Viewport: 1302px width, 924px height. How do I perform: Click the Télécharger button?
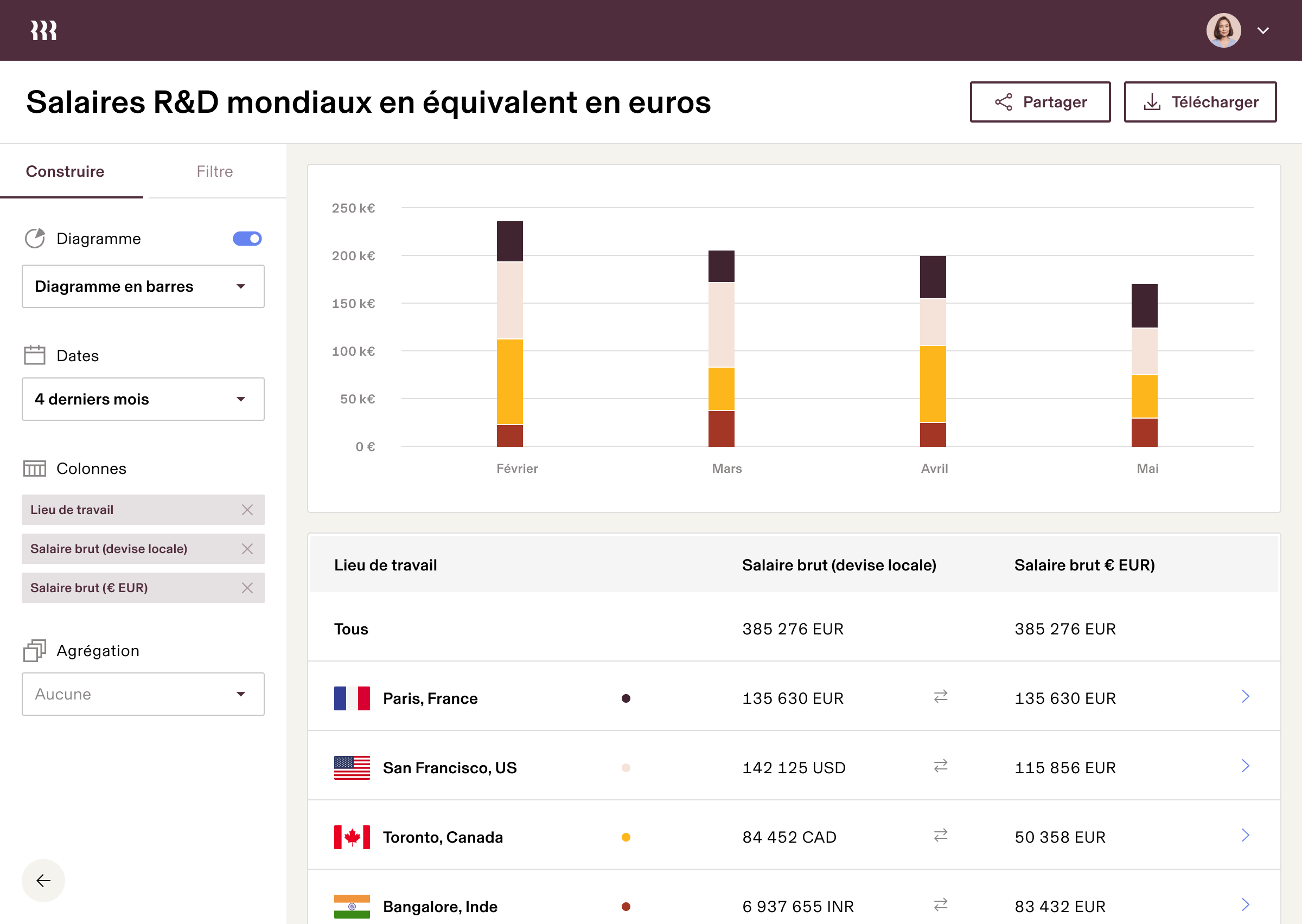click(1200, 102)
